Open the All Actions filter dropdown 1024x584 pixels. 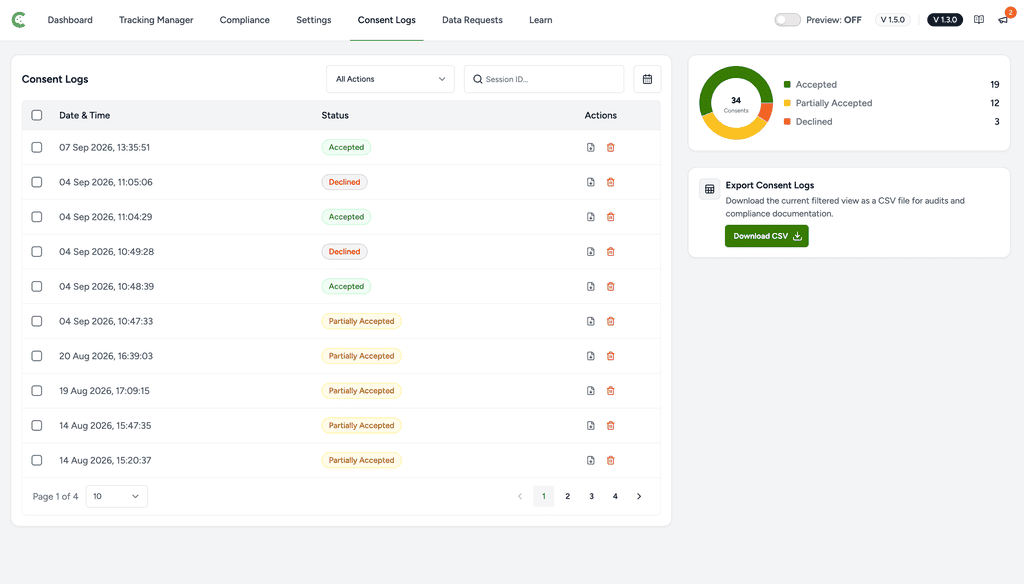[x=391, y=79]
